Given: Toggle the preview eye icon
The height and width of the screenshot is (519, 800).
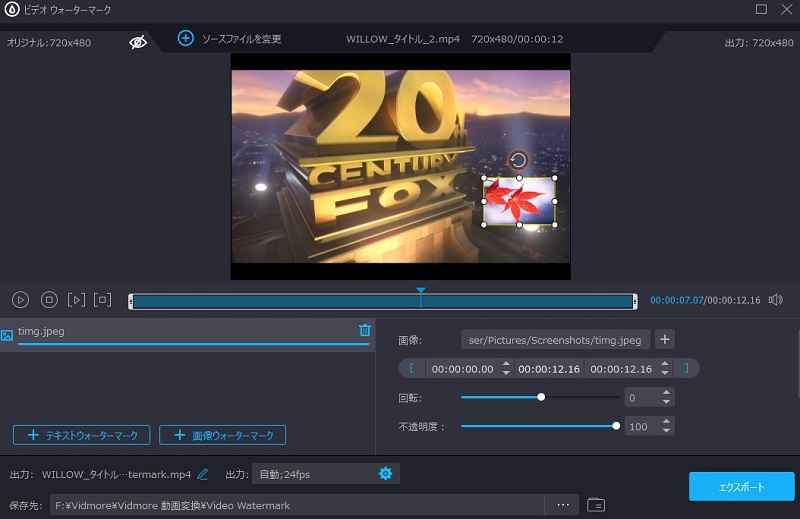Looking at the screenshot, I should click(x=138, y=42).
